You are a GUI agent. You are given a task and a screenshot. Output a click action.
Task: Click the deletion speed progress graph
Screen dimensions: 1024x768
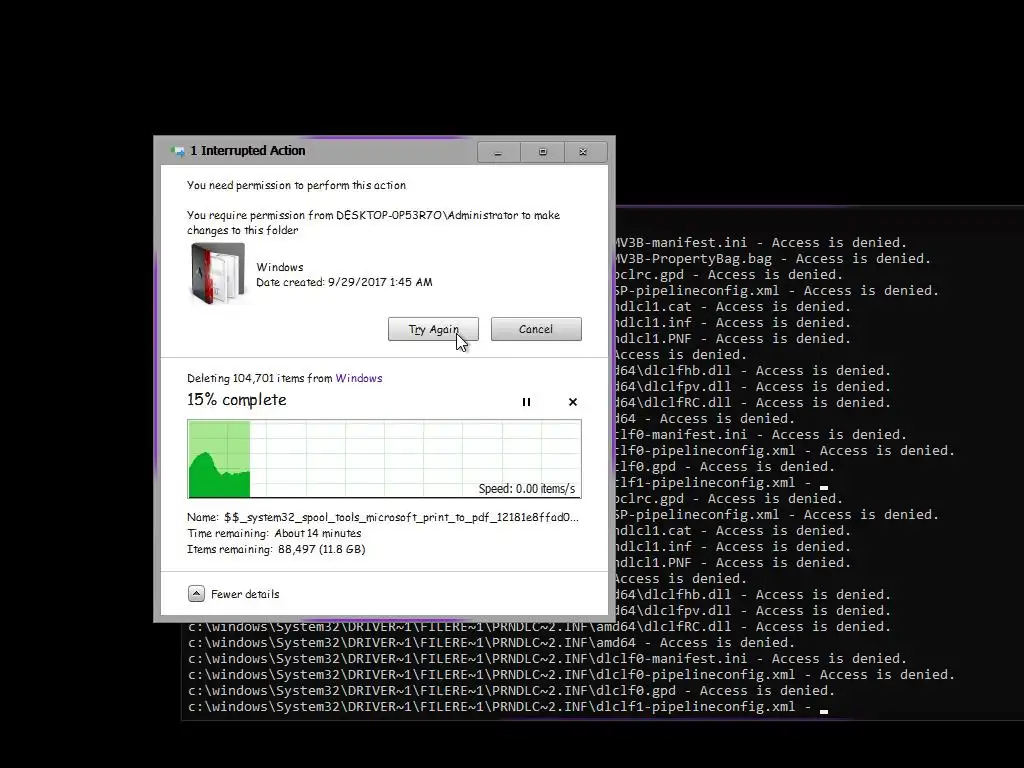pyautogui.click(x=384, y=459)
